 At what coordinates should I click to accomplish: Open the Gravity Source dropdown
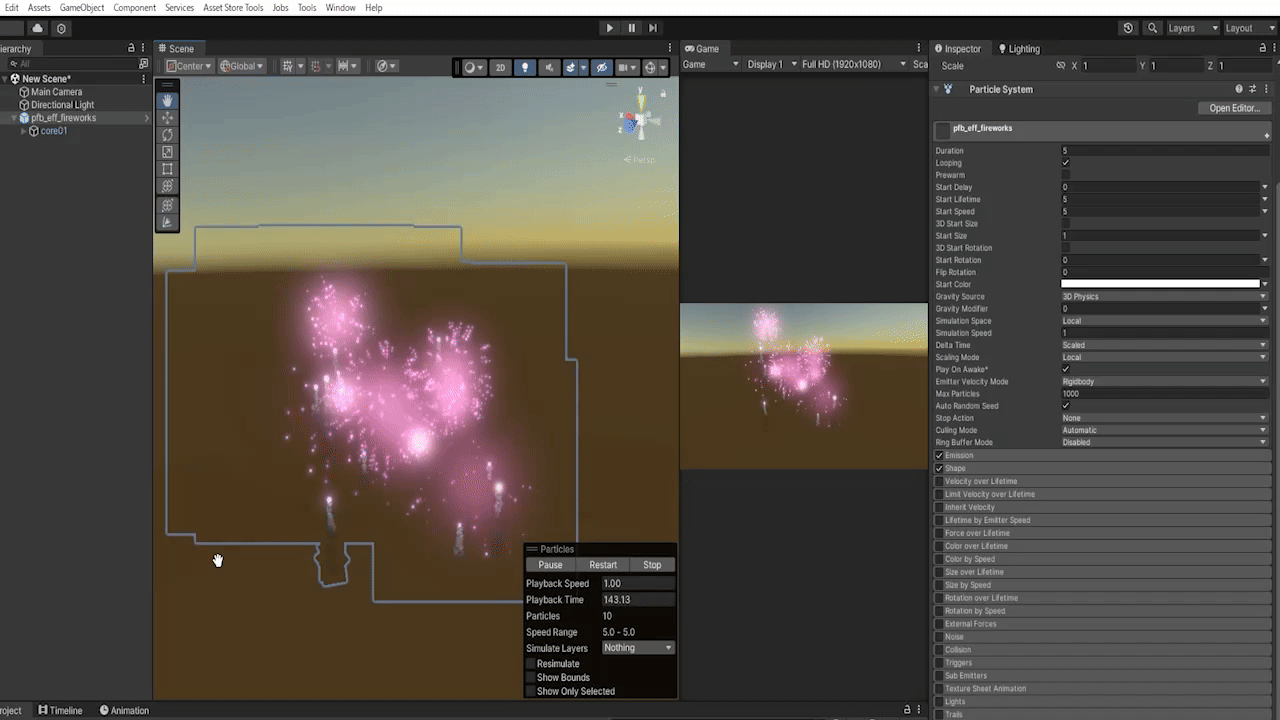[1164, 297]
